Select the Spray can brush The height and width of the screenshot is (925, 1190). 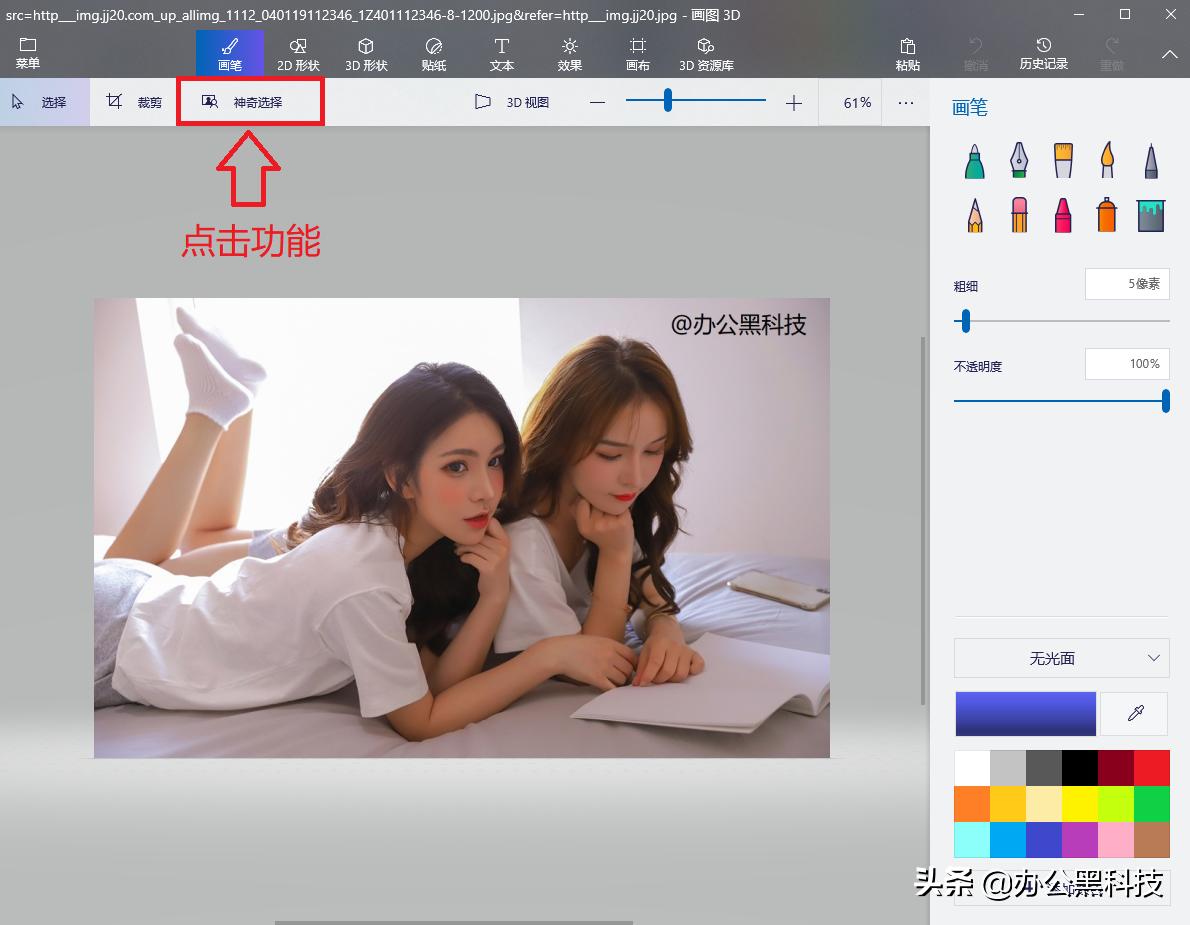[x=1106, y=214]
